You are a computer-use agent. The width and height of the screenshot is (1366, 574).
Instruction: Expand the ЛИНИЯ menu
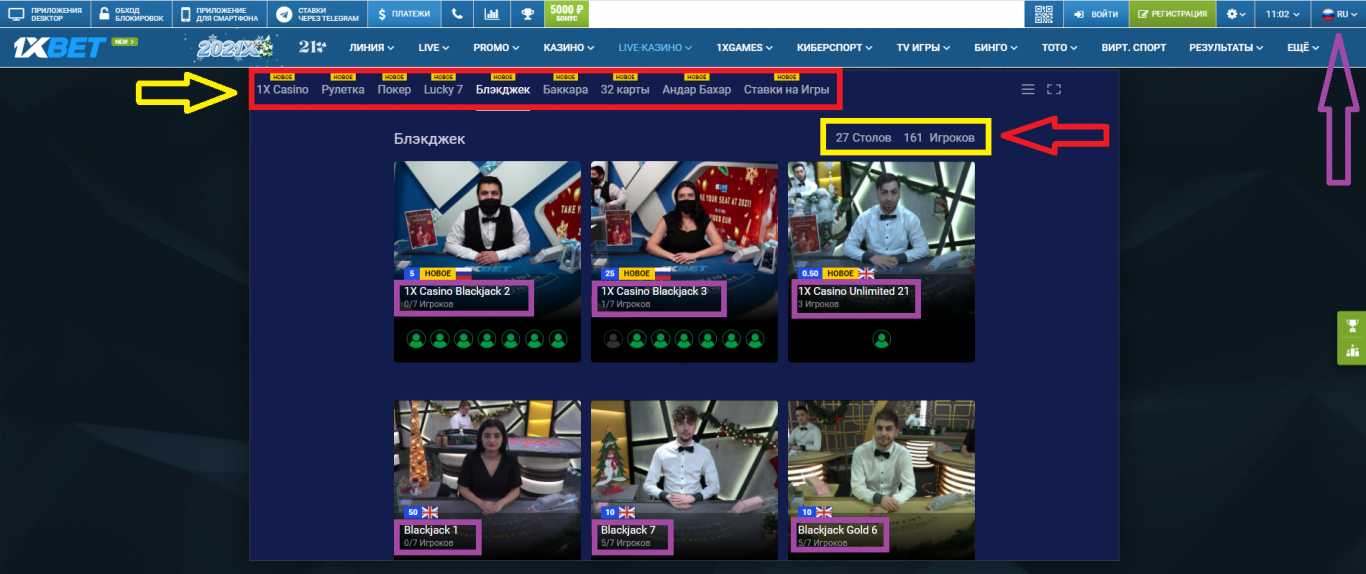(x=371, y=47)
